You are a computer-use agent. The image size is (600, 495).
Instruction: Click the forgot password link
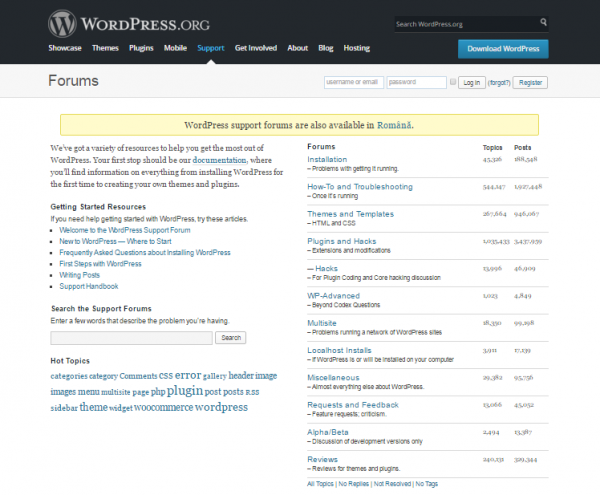click(x=499, y=83)
